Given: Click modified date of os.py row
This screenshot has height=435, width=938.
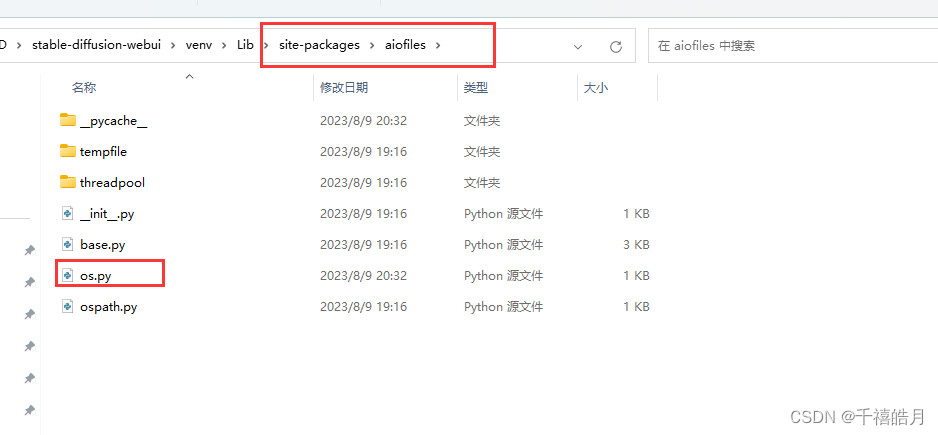Looking at the screenshot, I should tap(363, 276).
